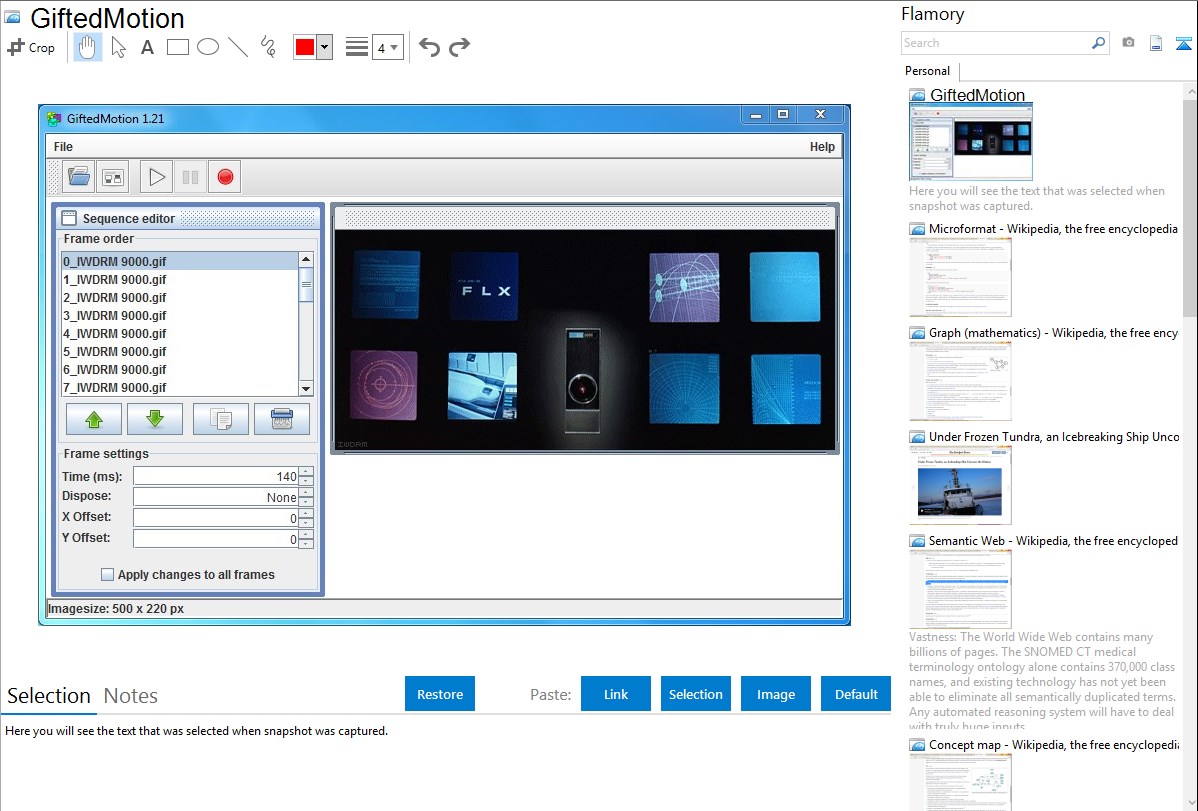
Task: Activate the hand pan tool
Action: 87,47
